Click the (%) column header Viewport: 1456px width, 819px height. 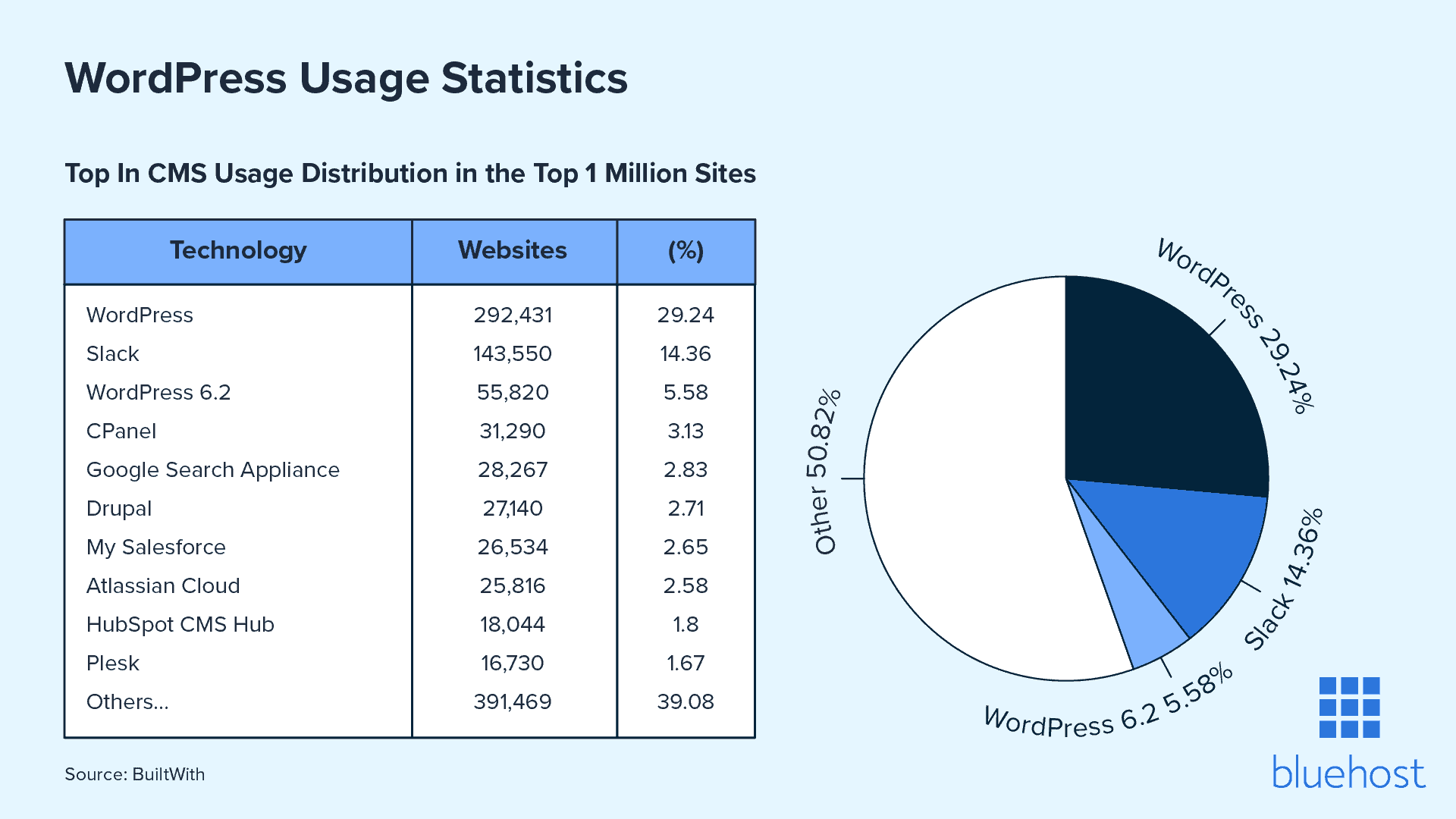[686, 251]
